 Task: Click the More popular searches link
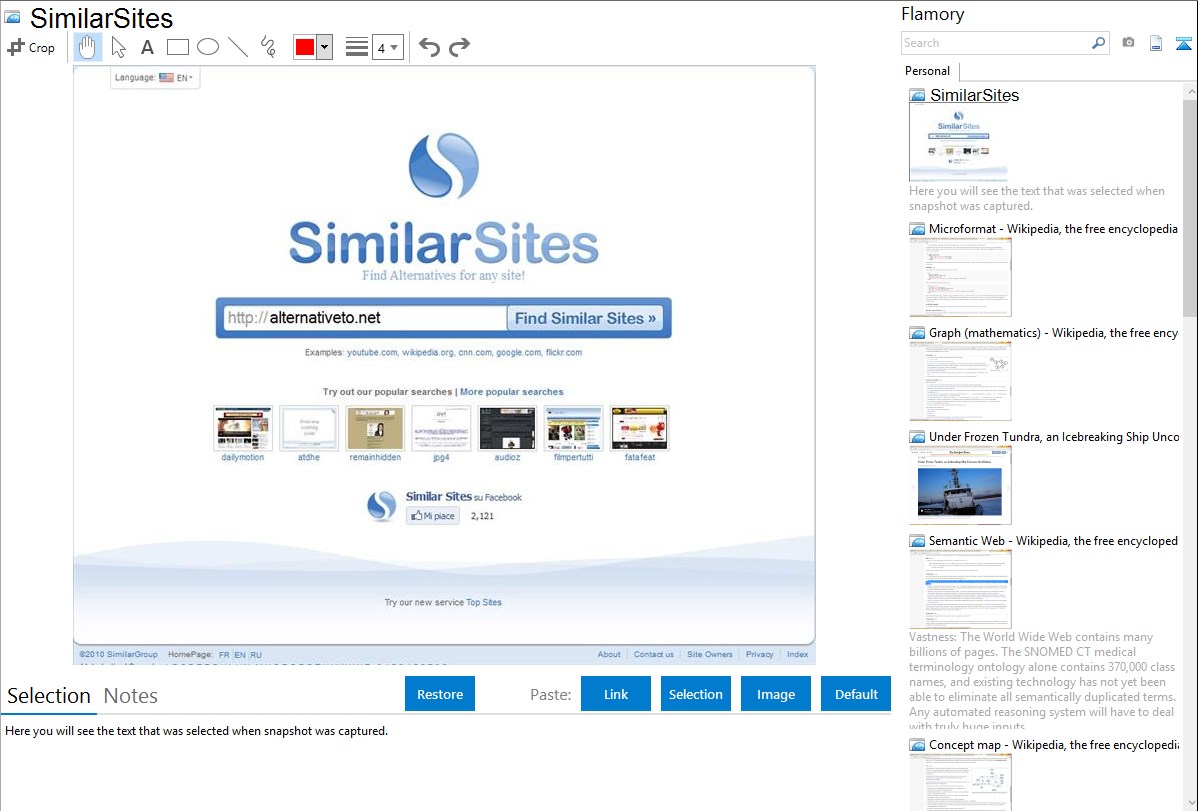tap(511, 391)
